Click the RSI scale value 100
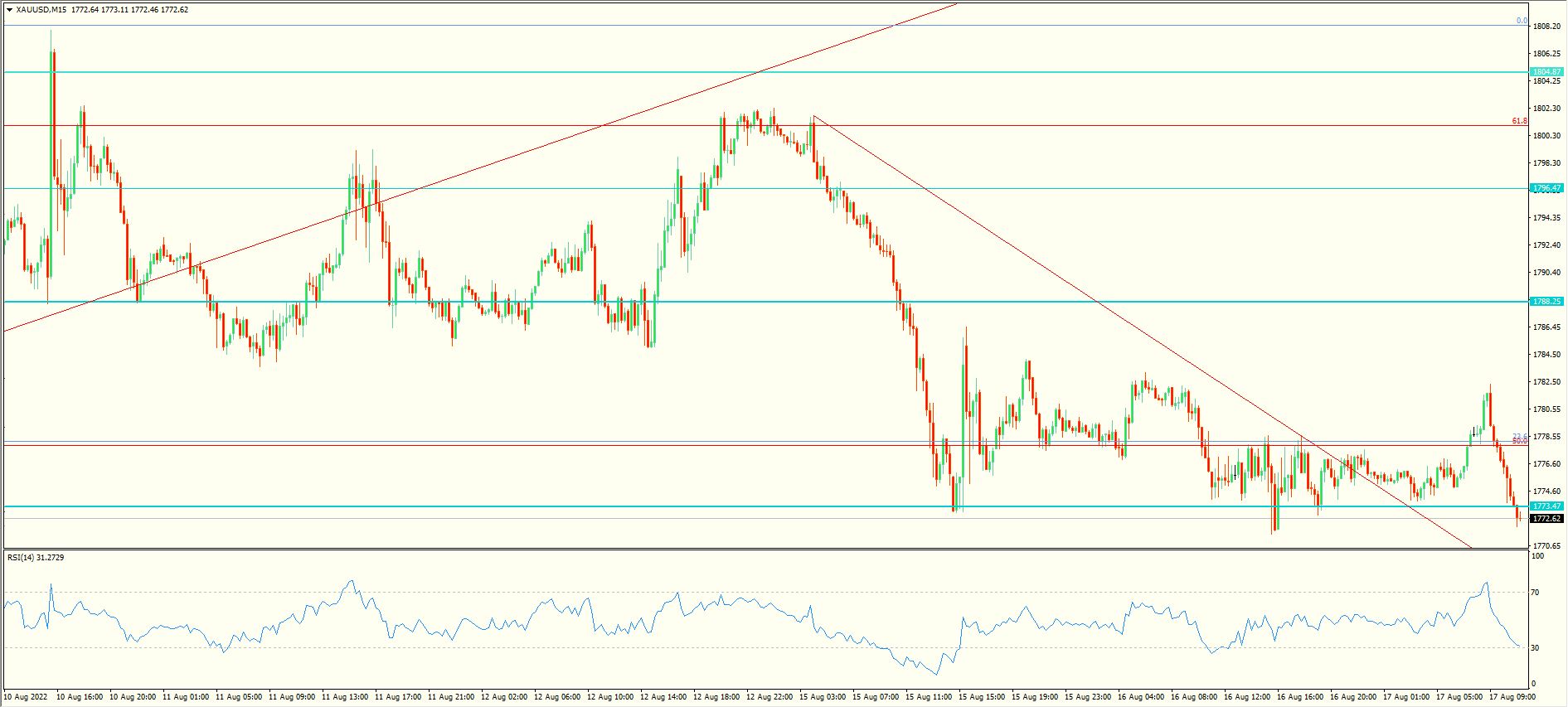Viewport: 1568px width, 707px height. click(1537, 556)
